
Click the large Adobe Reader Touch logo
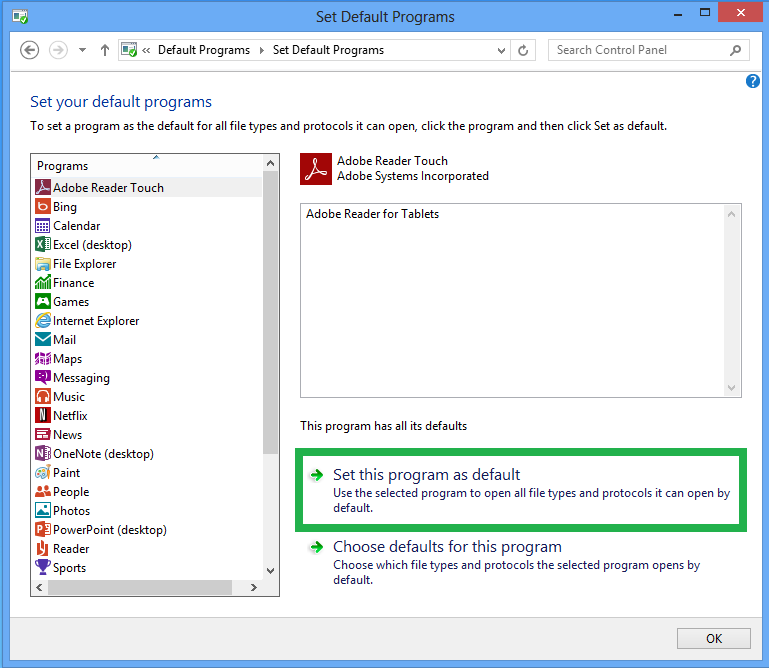tap(316, 169)
